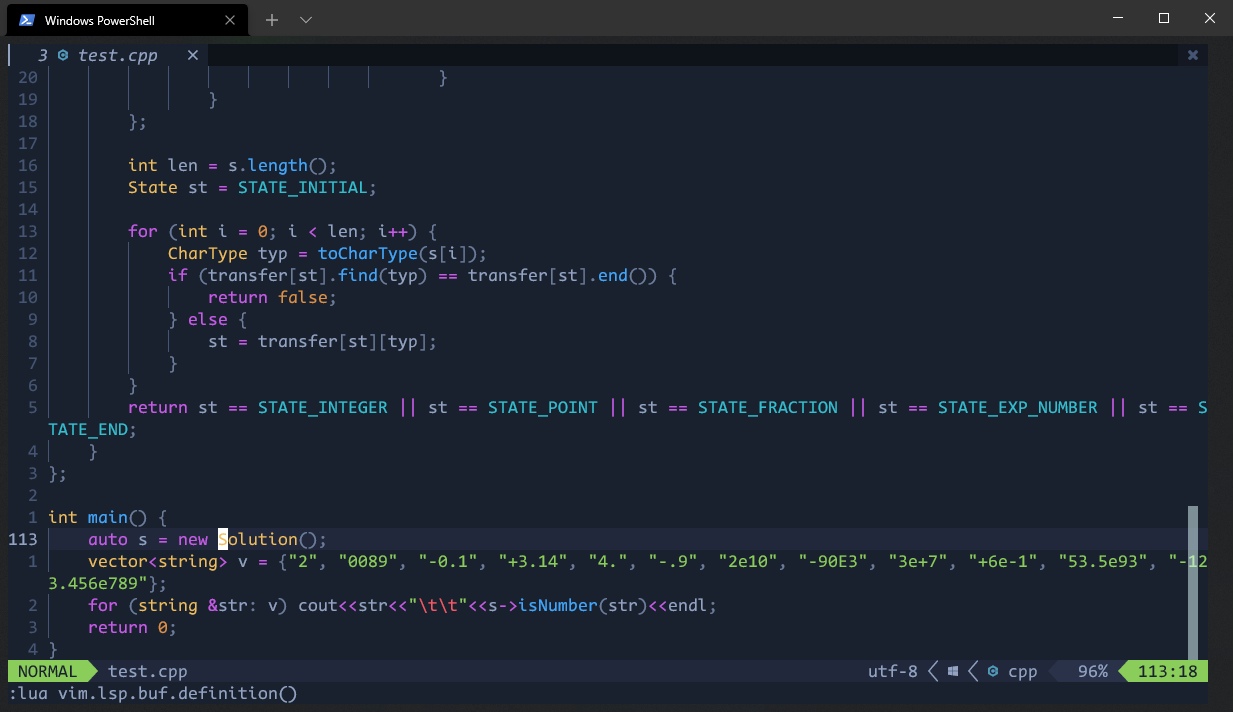Image resolution: width=1233 pixels, height=712 pixels.
Task: Click the NORMAL mode indicator in statusline
Action: point(47,671)
